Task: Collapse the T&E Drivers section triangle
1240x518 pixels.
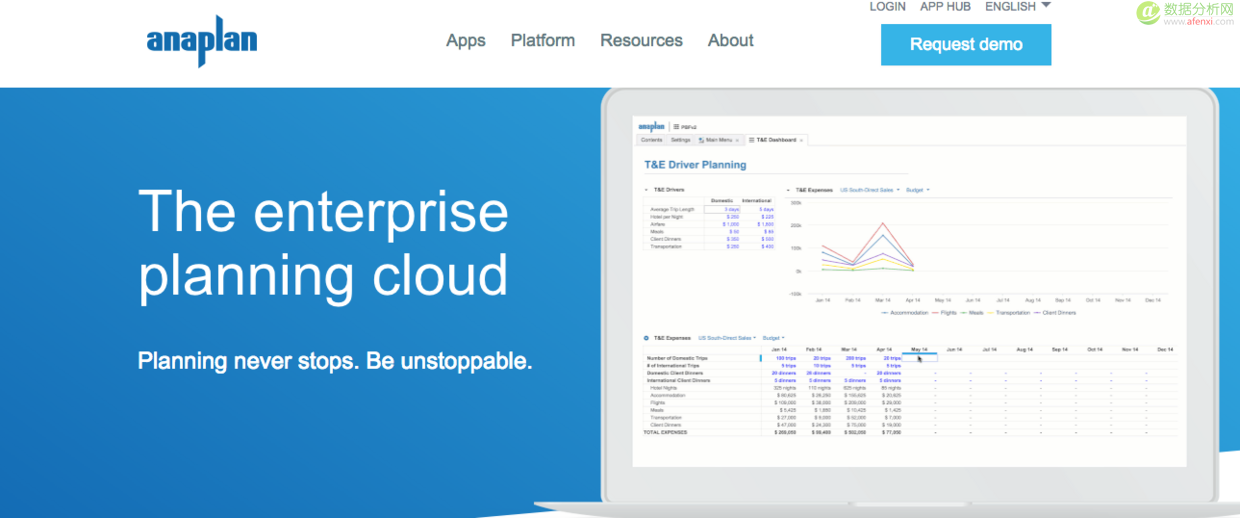Action: pyautogui.click(x=646, y=189)
